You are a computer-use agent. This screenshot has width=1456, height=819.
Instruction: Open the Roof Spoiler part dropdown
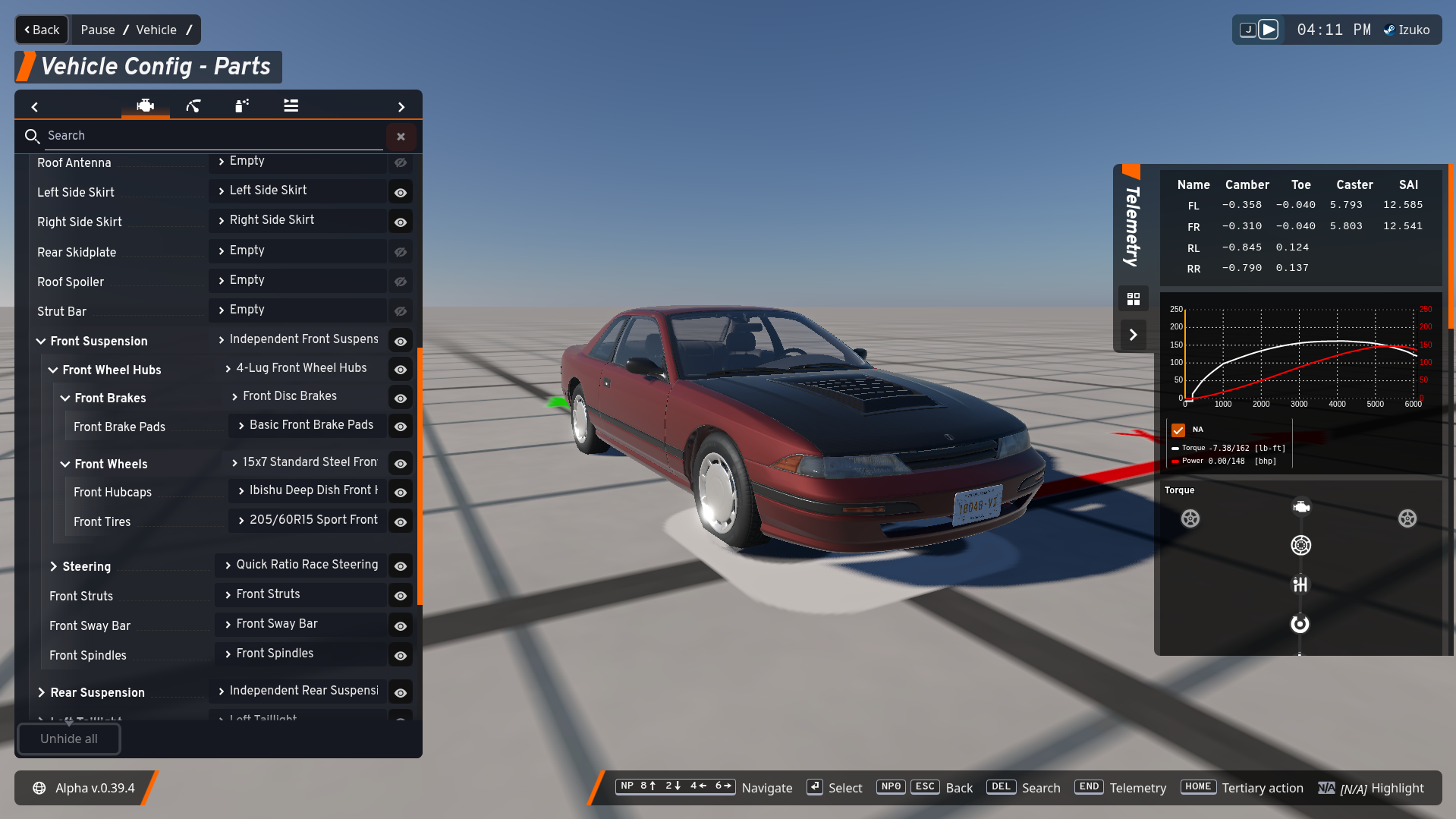[x=297, y=280]
